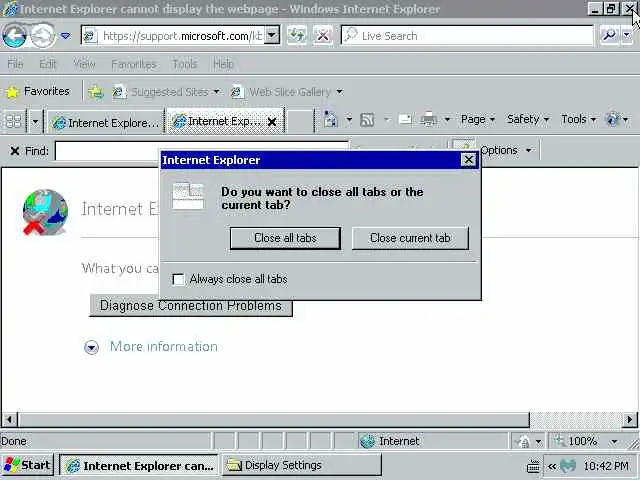Click the Forward navigation arrow button
640x480 pixels.
[43, 36]
